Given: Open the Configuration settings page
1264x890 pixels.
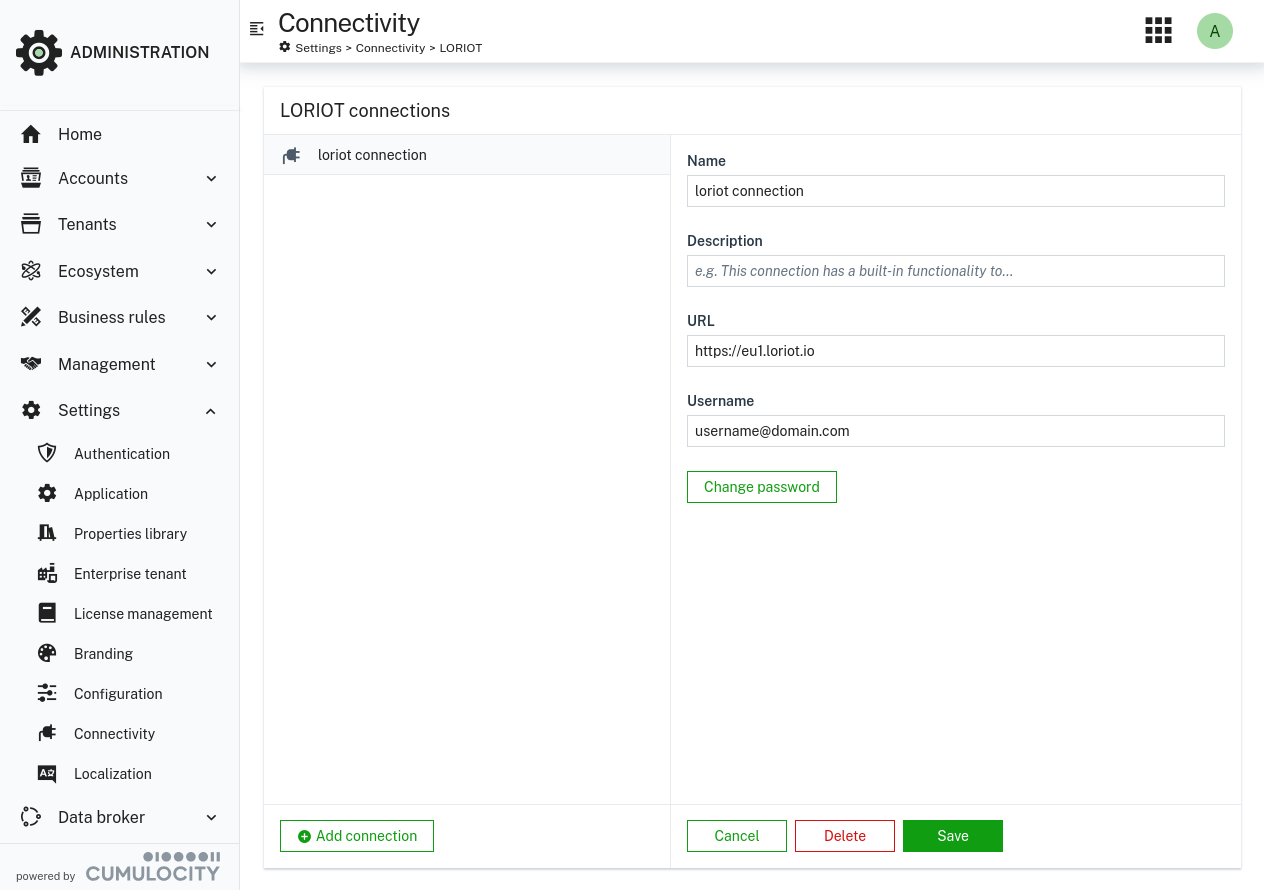Looking at the screenshot, I should click(x=118, y=693).
